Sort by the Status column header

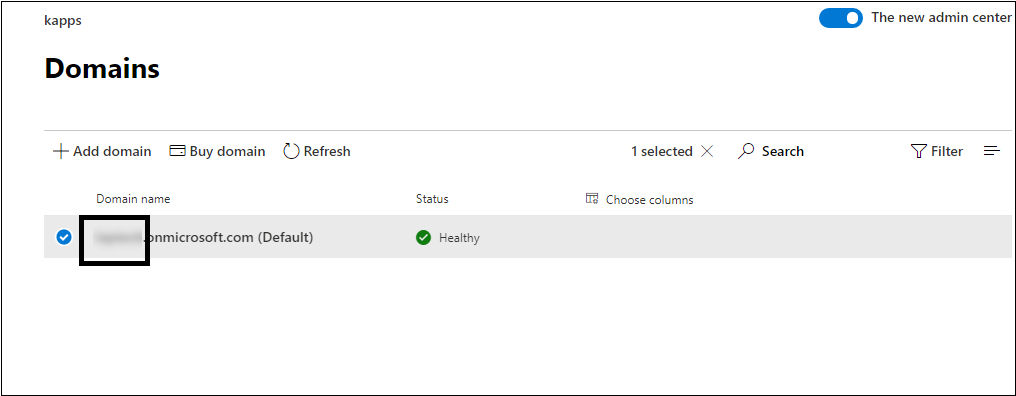tap(432, 199)
